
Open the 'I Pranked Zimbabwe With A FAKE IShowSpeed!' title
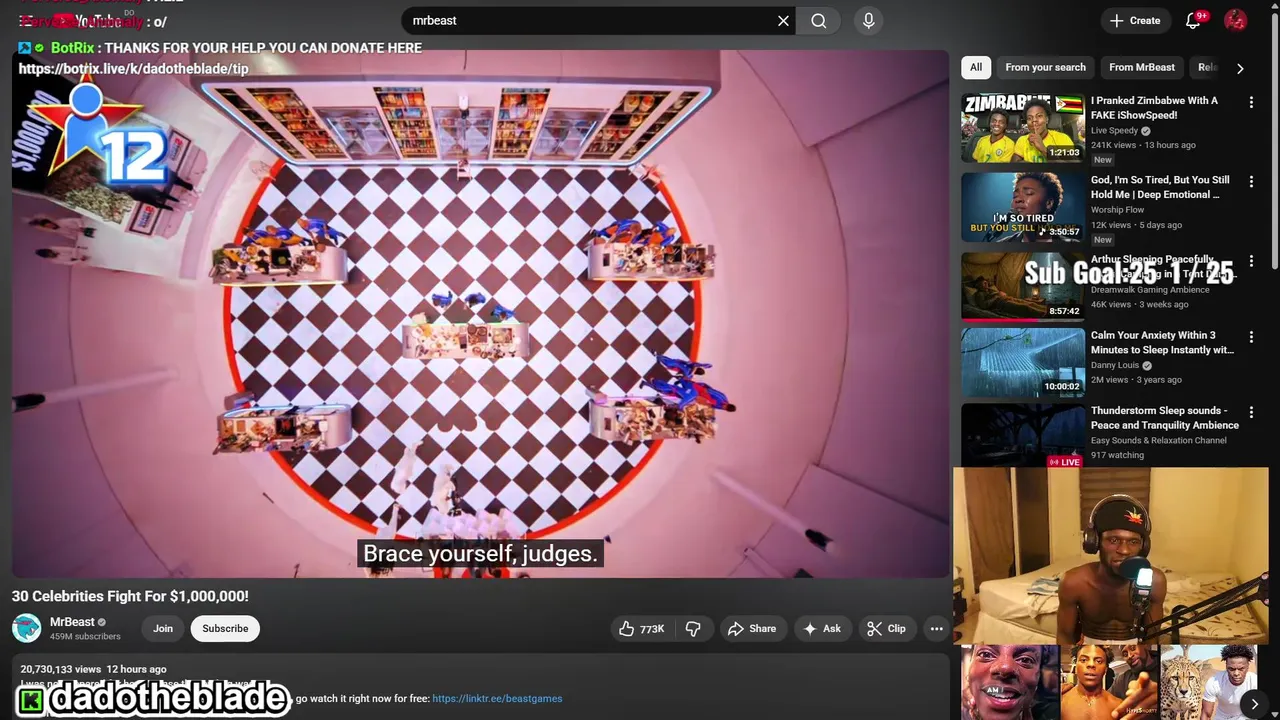[x=1154, y=108]
